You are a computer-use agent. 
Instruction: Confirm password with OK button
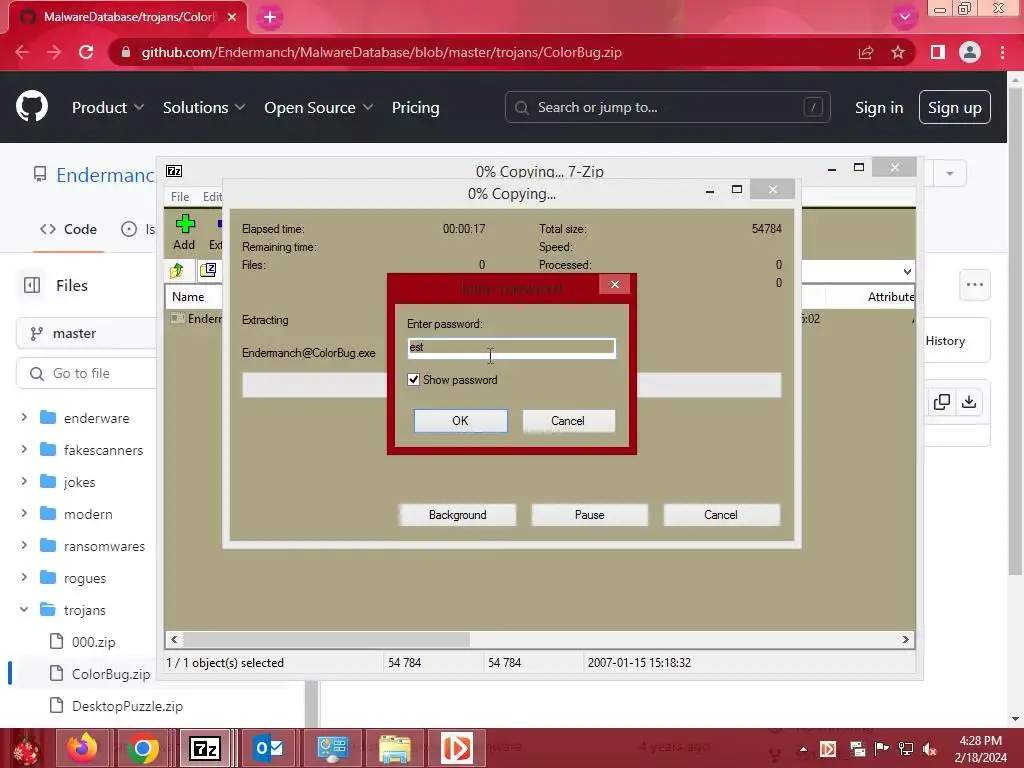coord(460,421)
